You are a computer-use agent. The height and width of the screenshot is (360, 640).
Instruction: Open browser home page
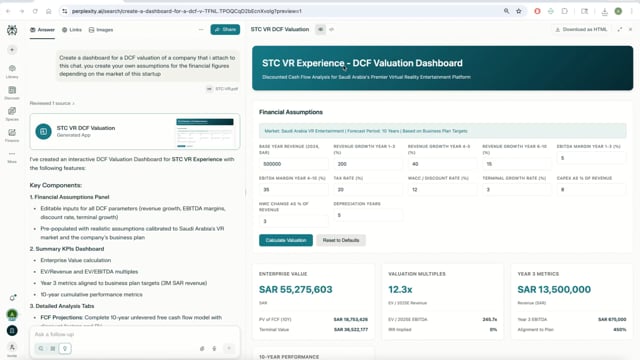(48, 11)
